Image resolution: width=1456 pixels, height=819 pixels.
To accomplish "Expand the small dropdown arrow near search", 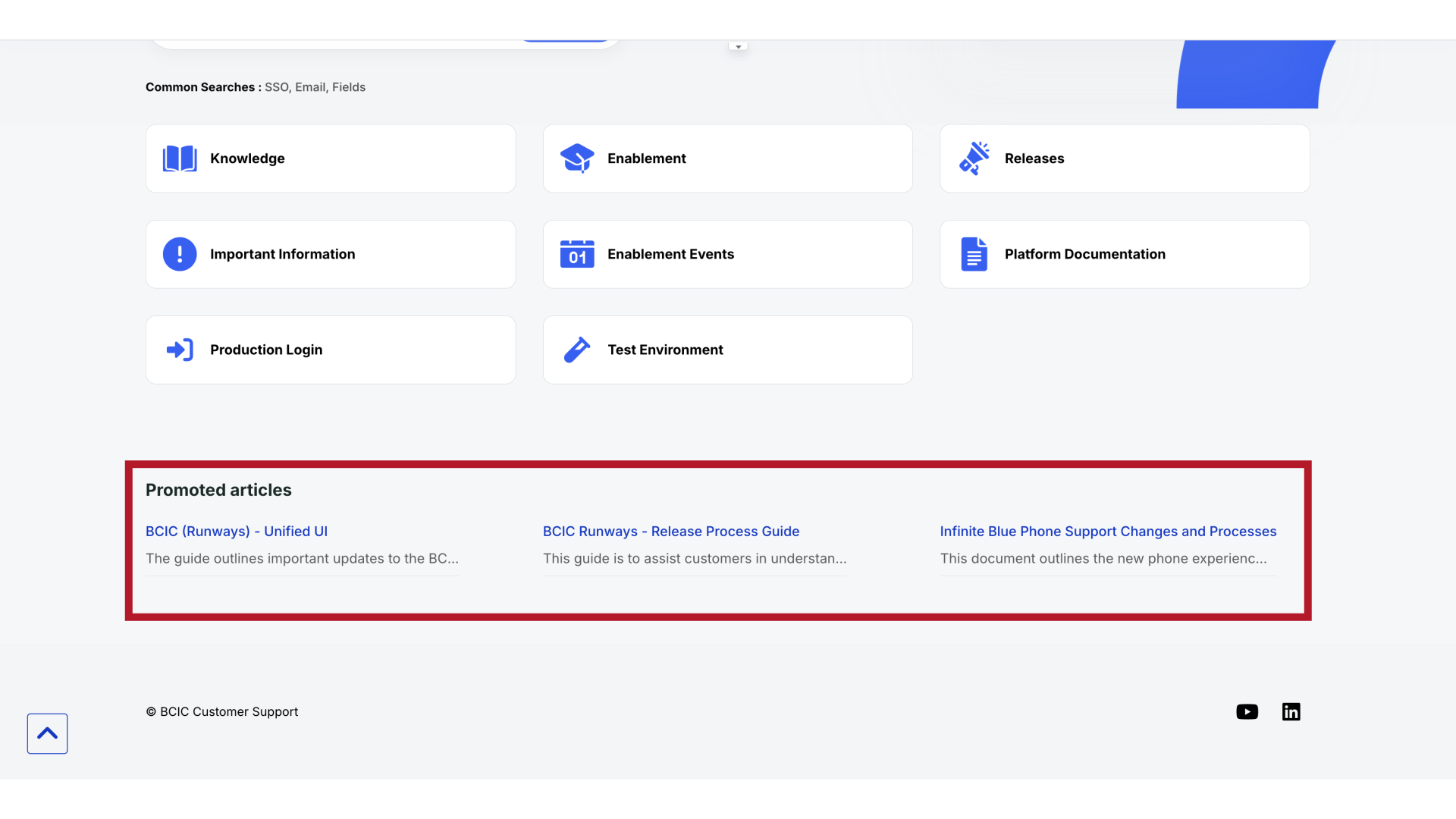I will point(738,46).
